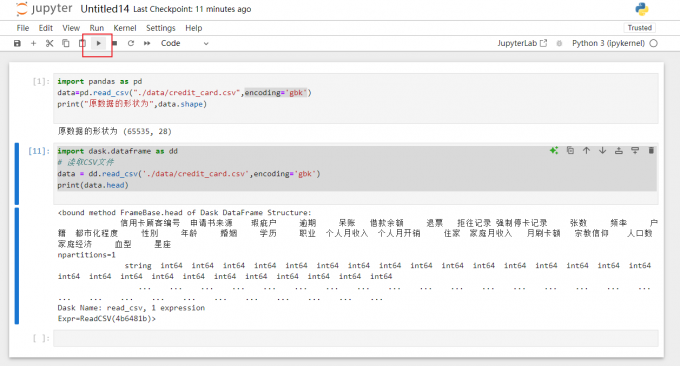This screenshot has height=366, width=680.
Task: Interrupt the kernel with the stop icon
Action: coord(114,43)
